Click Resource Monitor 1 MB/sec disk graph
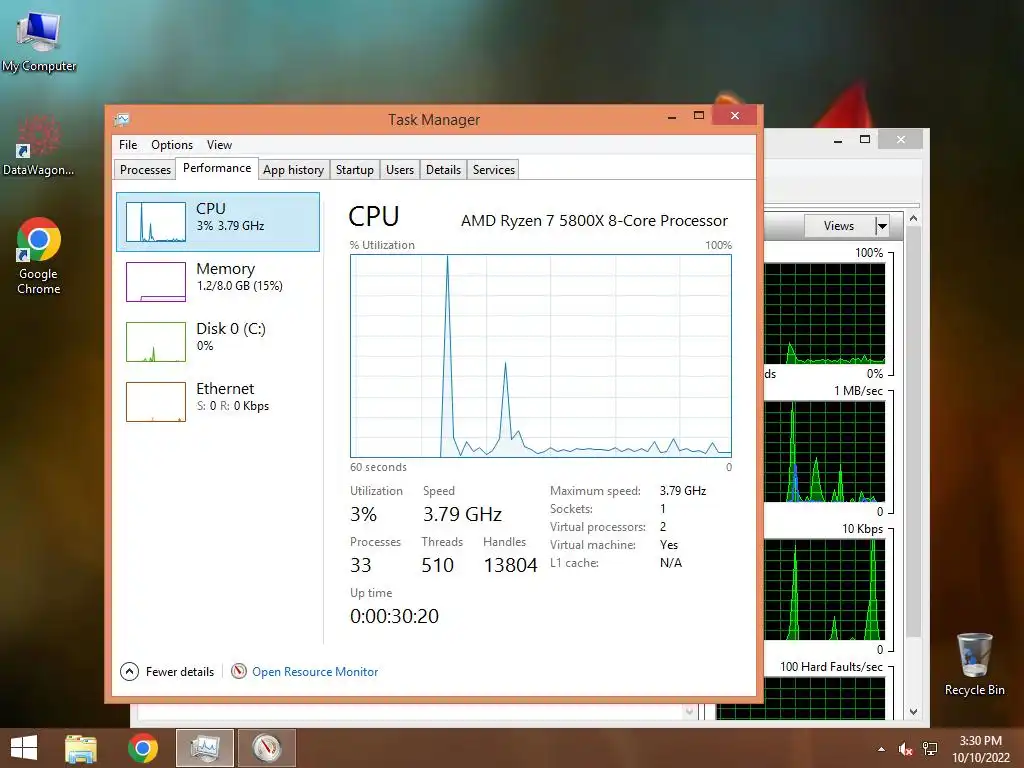 point(824,452)
